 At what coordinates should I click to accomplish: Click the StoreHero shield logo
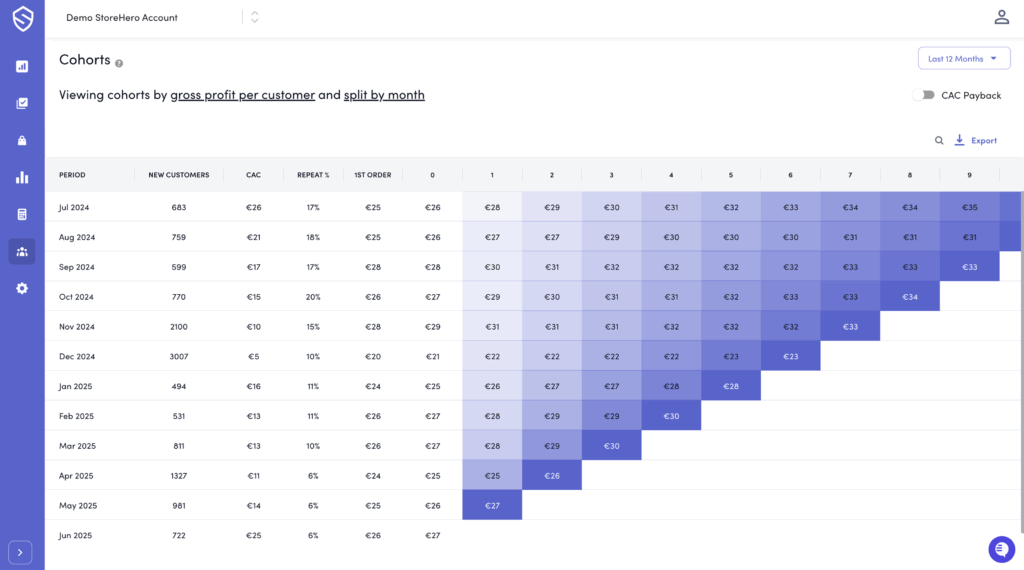click(22, 19)
